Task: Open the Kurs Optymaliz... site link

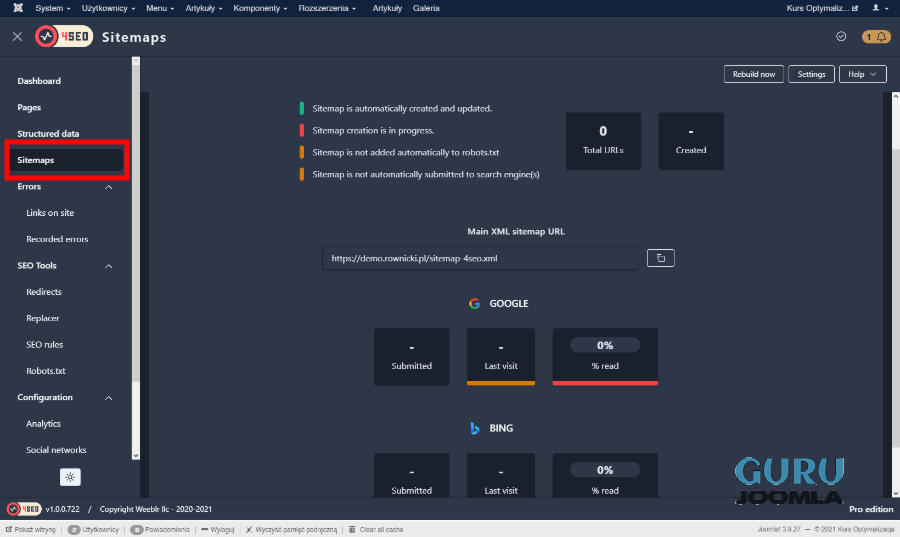Action: [822, 8]
